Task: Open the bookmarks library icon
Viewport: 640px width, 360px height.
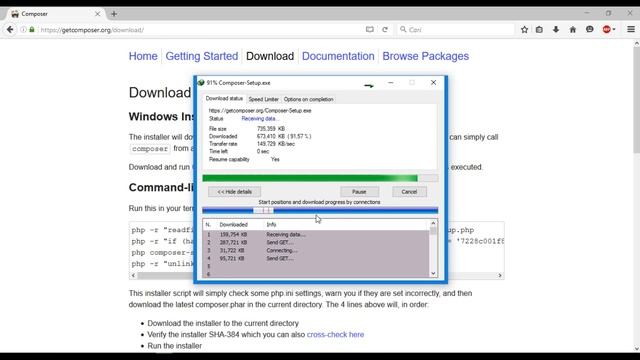Action: click(x=539, y=29)
